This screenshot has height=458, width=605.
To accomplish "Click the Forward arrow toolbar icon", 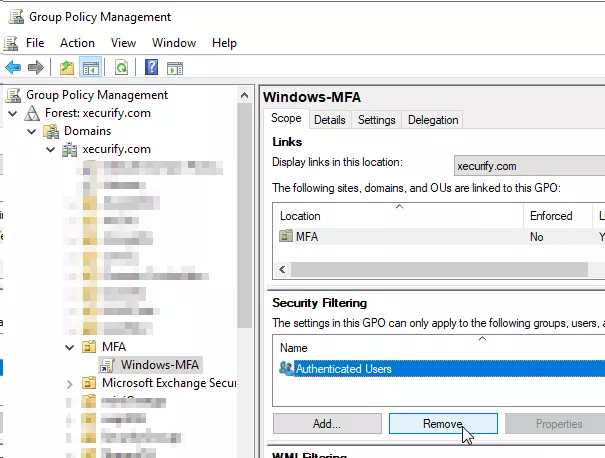I will tap(36, 68).
